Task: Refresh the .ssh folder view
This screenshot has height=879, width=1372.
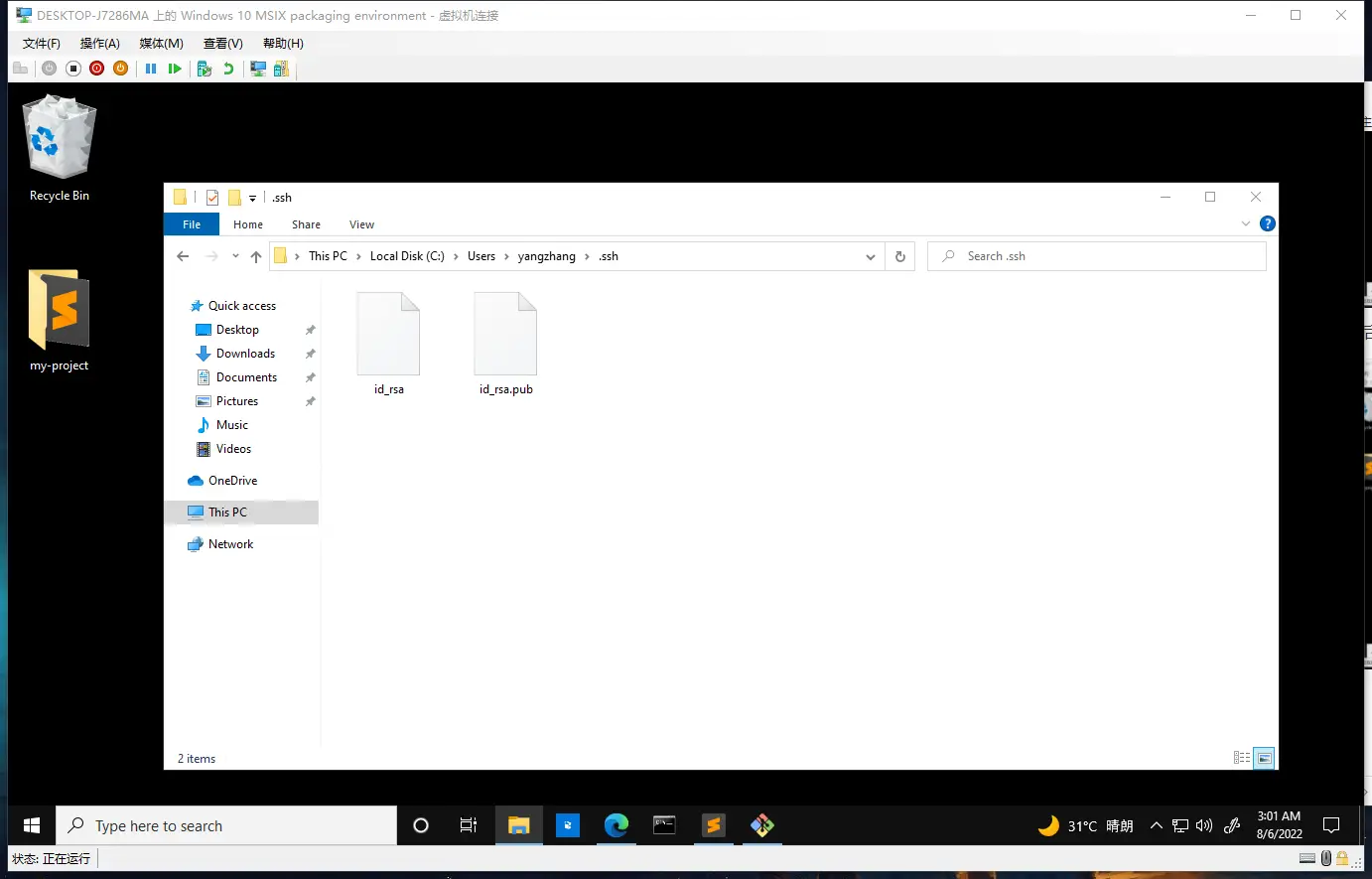Action: (899, 256)
